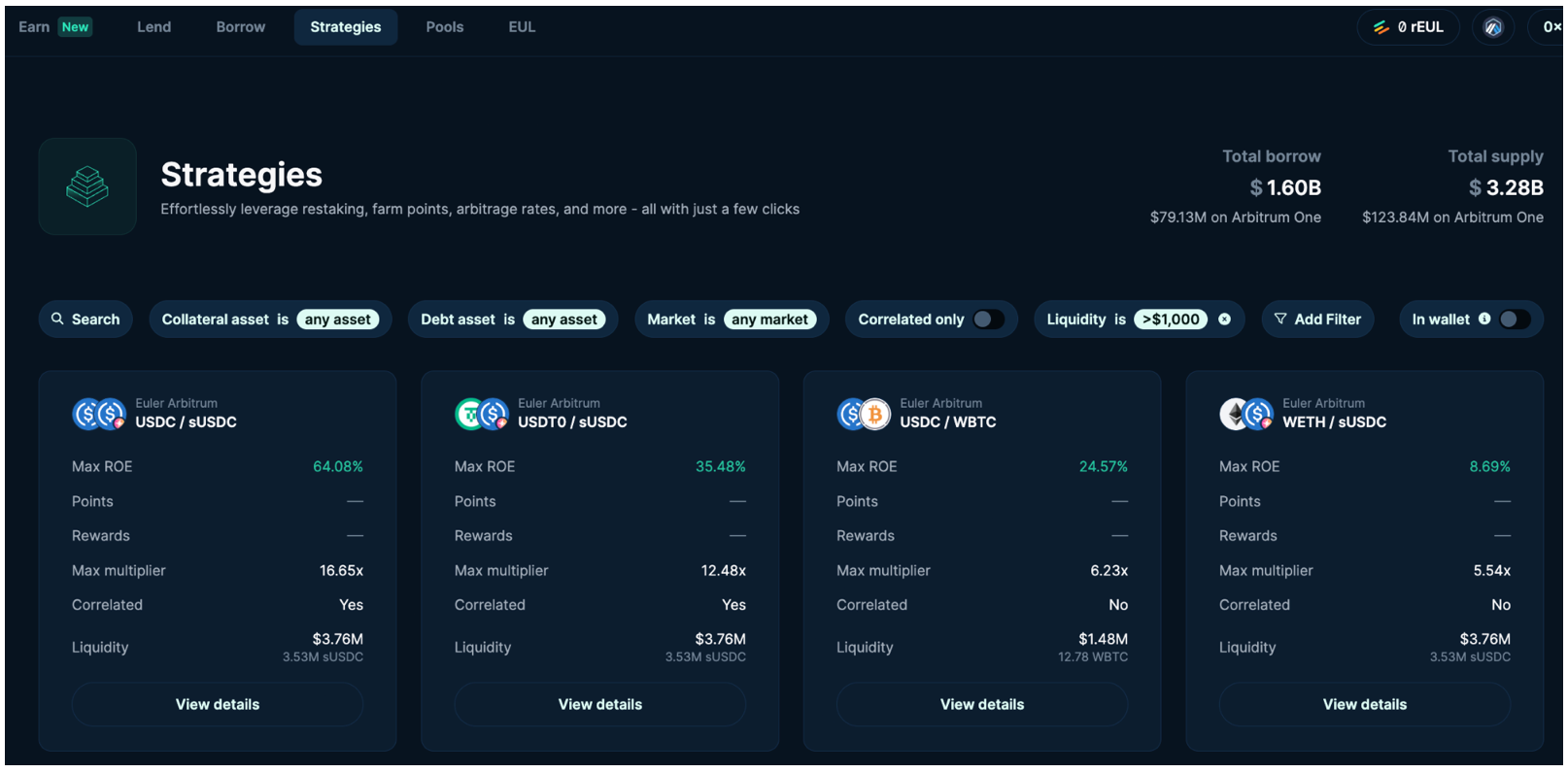Click the Strategies stacked-layers logo icon

[87, 186]
